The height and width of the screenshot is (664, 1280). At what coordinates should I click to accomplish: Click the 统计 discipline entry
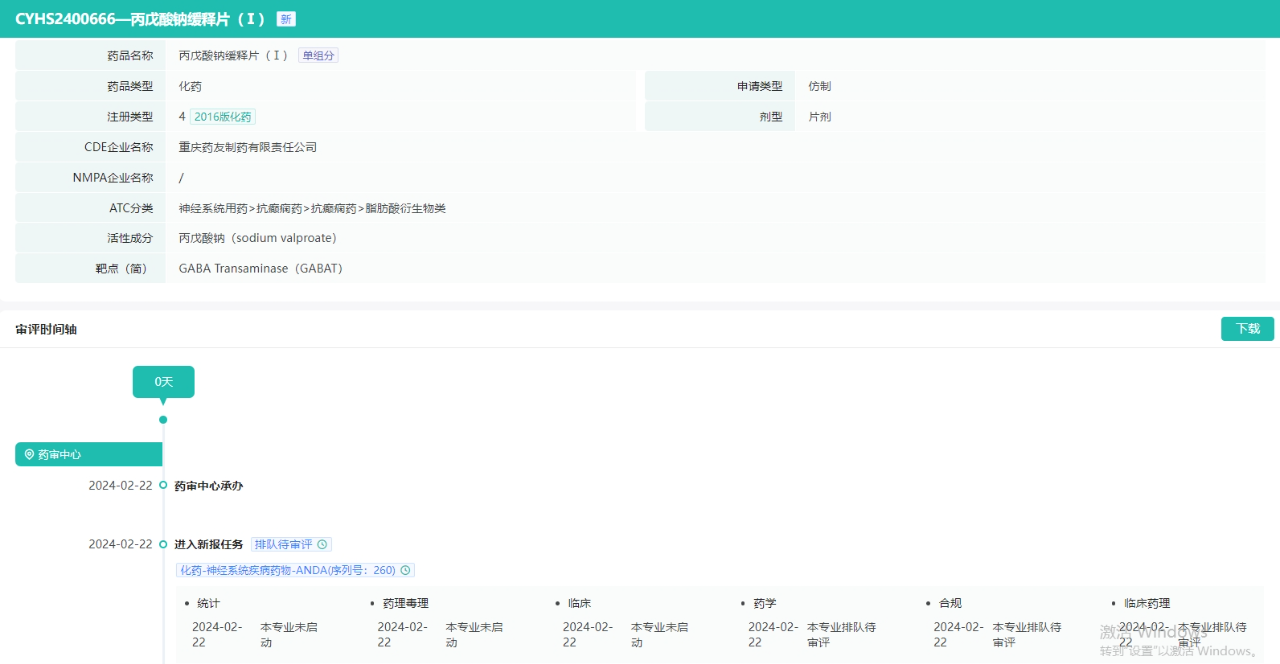208,604
